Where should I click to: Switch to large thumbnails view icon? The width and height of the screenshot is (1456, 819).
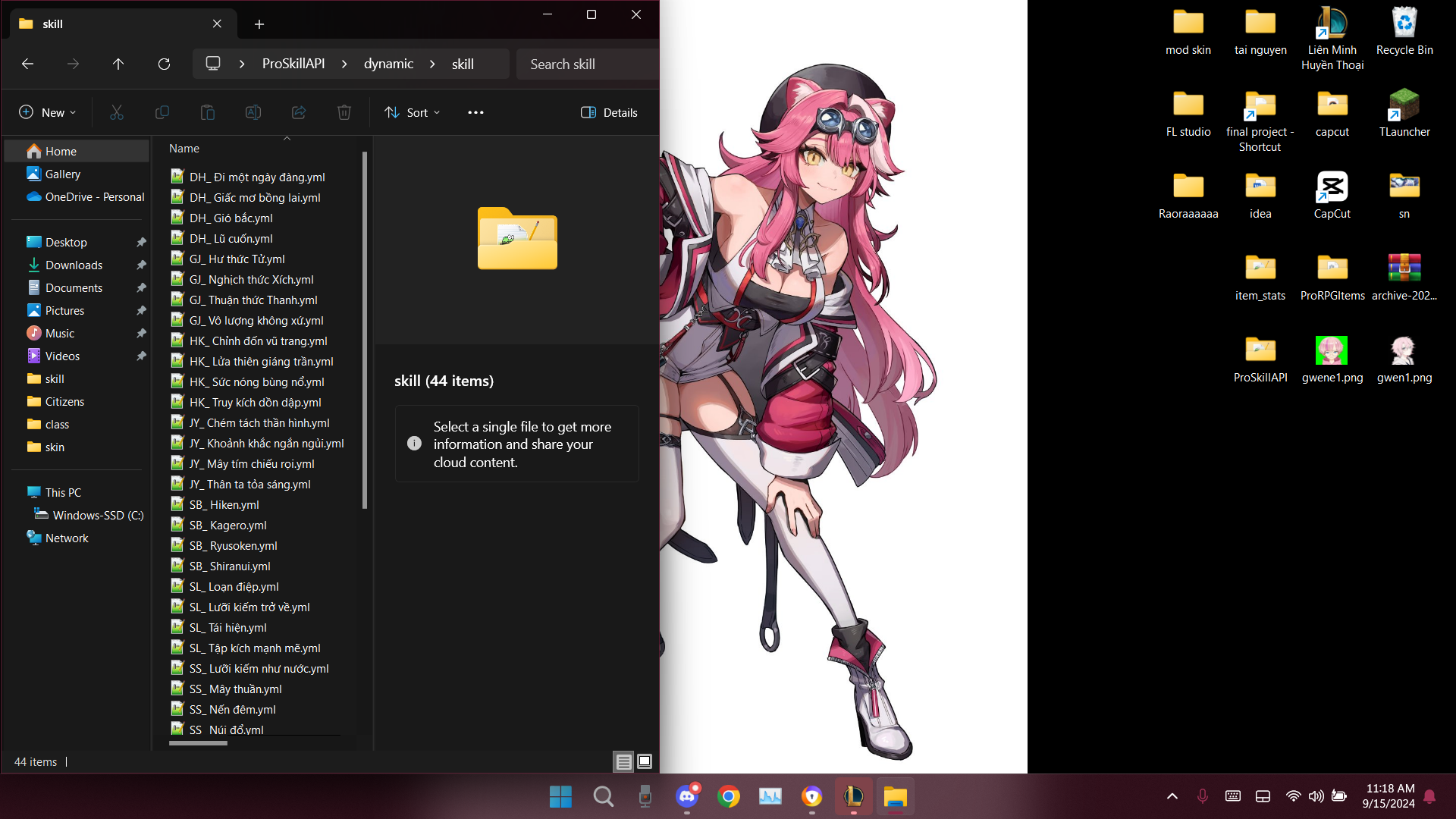click(x=645, y=761)
